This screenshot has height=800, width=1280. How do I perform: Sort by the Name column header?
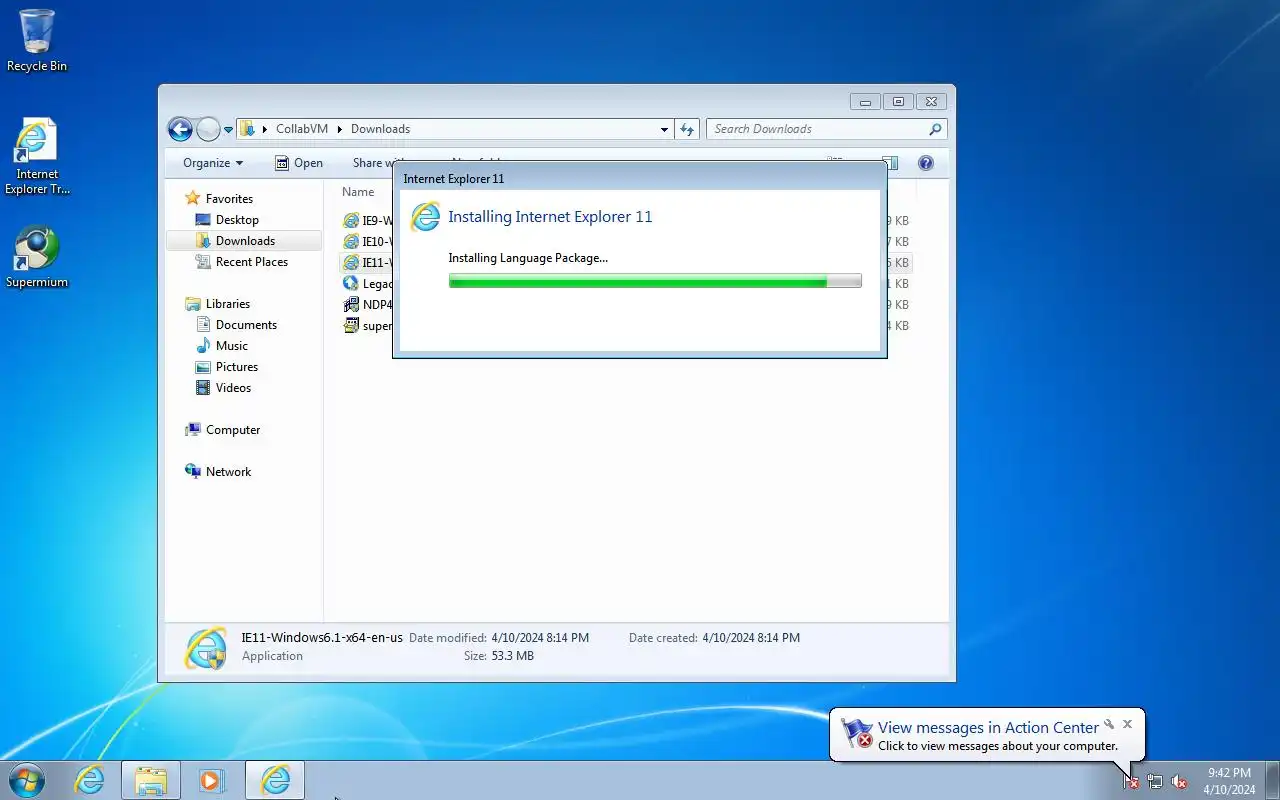pyautogui.click(x=358, y=192)
